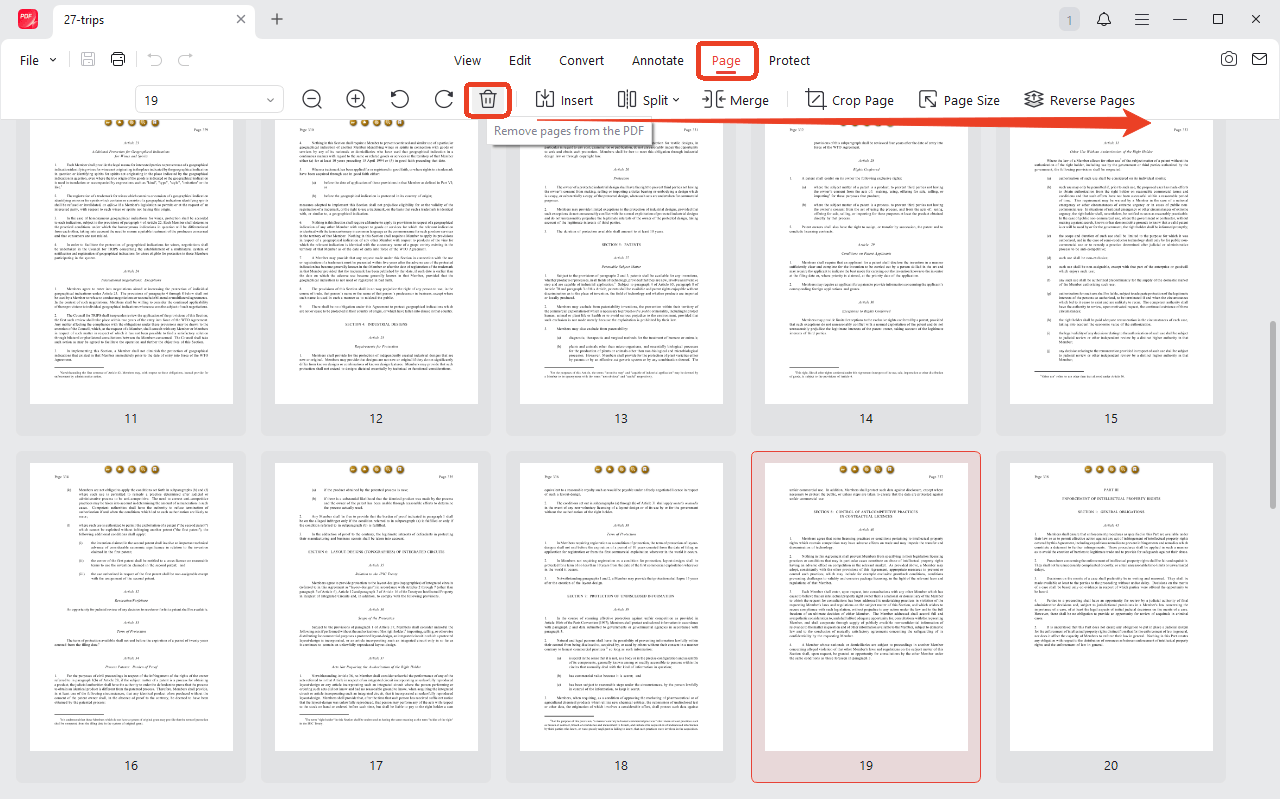Click Reverse Pages button
The height and width of the screenshot is (799, 1280).
[1079, 100]
